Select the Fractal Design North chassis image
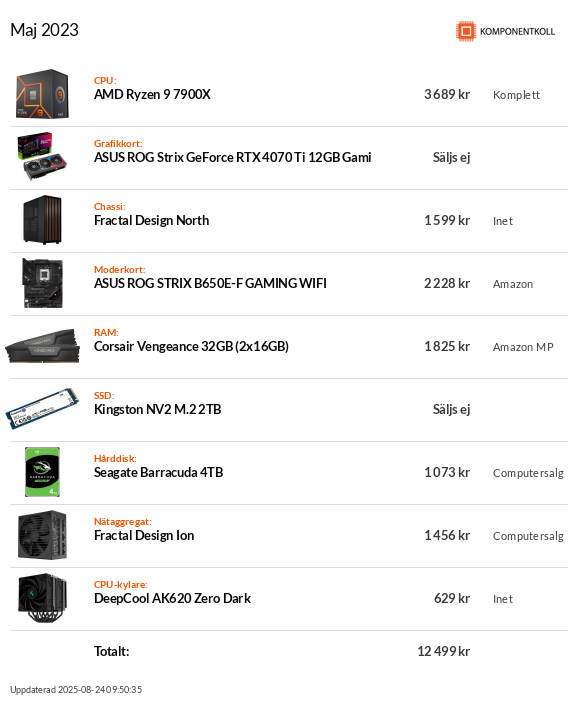 (x=42, y=220)
